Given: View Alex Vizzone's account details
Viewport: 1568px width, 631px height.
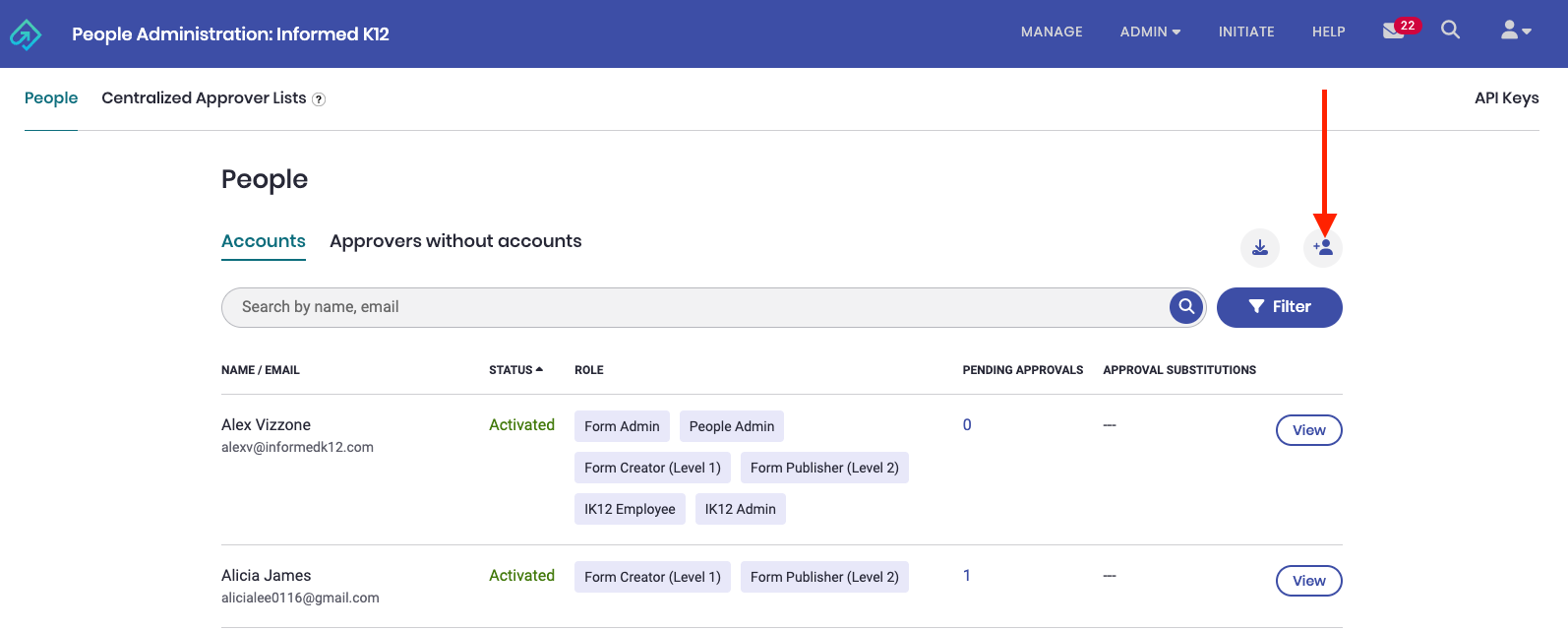Looking at the screenshot, I should click(1308, 430).
